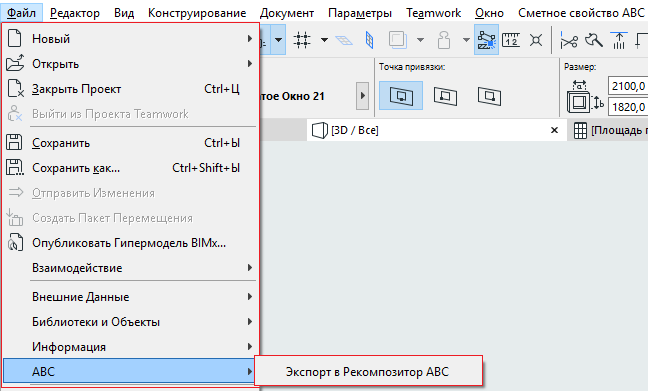The width and height of the screenshot is (648, 391).
Task: Close the 3D / Все tab
Action: tap(555, 130)
